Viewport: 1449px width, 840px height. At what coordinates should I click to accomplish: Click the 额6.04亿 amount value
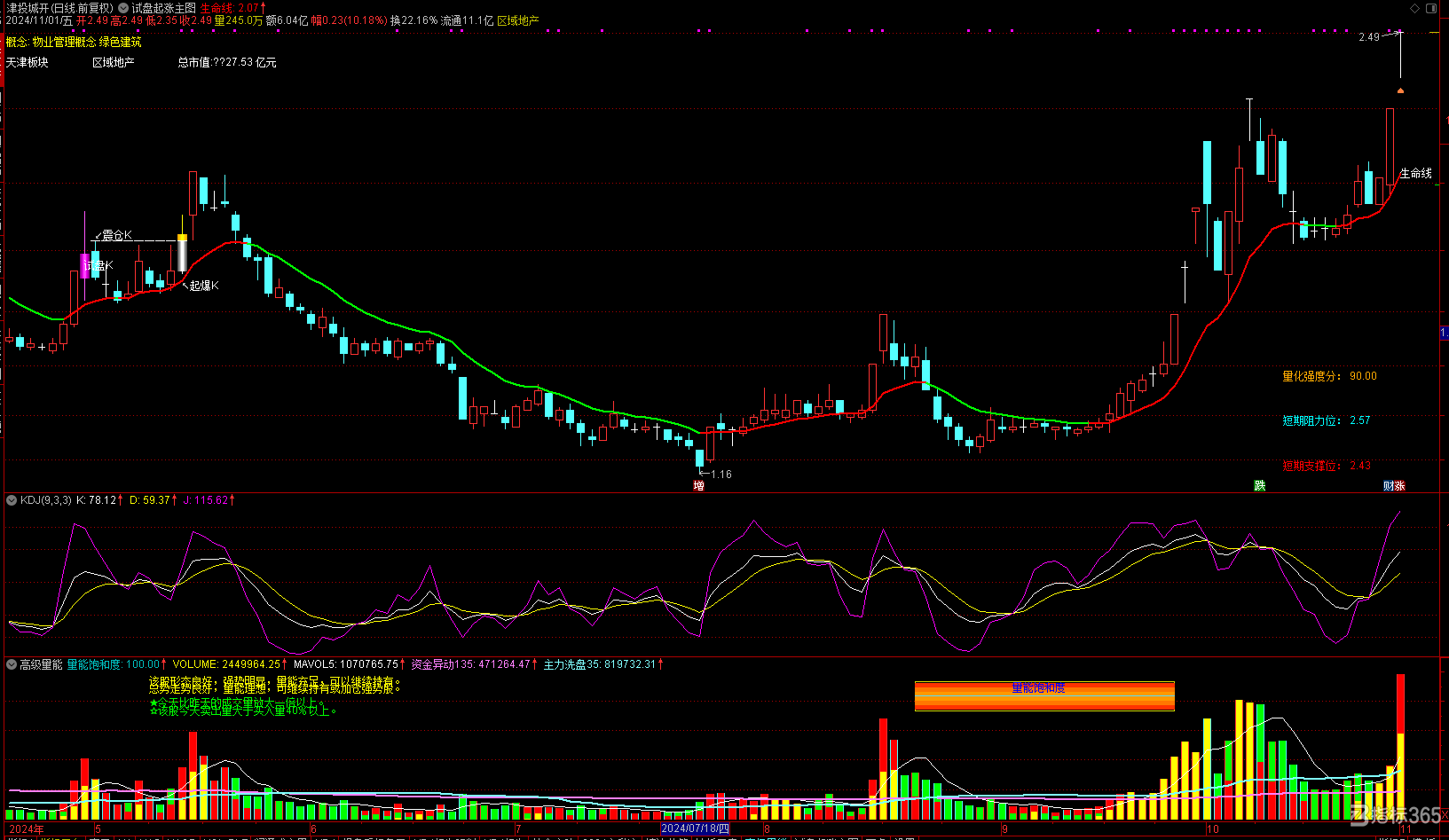(287, 20)
